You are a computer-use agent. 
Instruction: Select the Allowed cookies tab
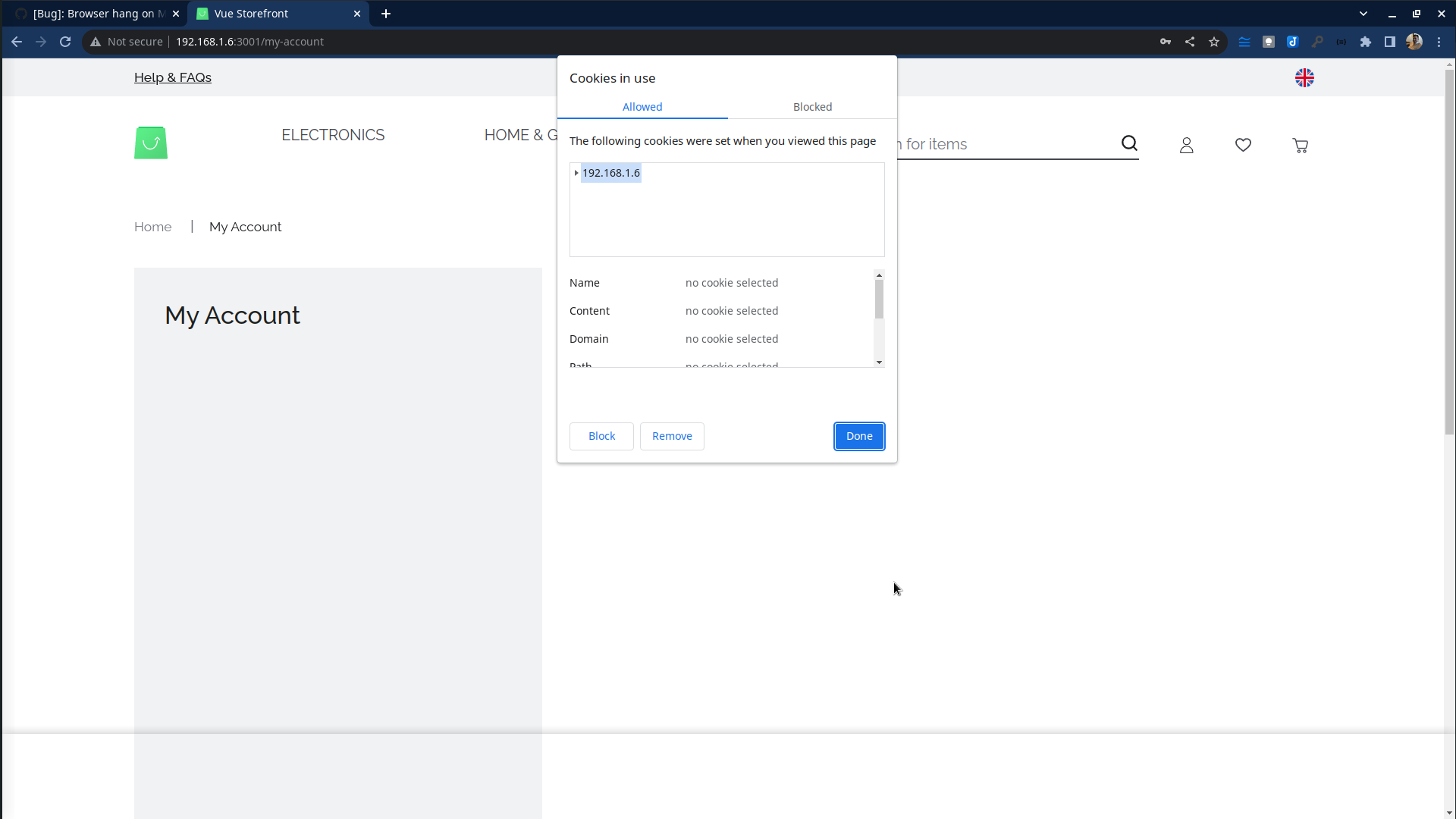click(x=642, y=107)
